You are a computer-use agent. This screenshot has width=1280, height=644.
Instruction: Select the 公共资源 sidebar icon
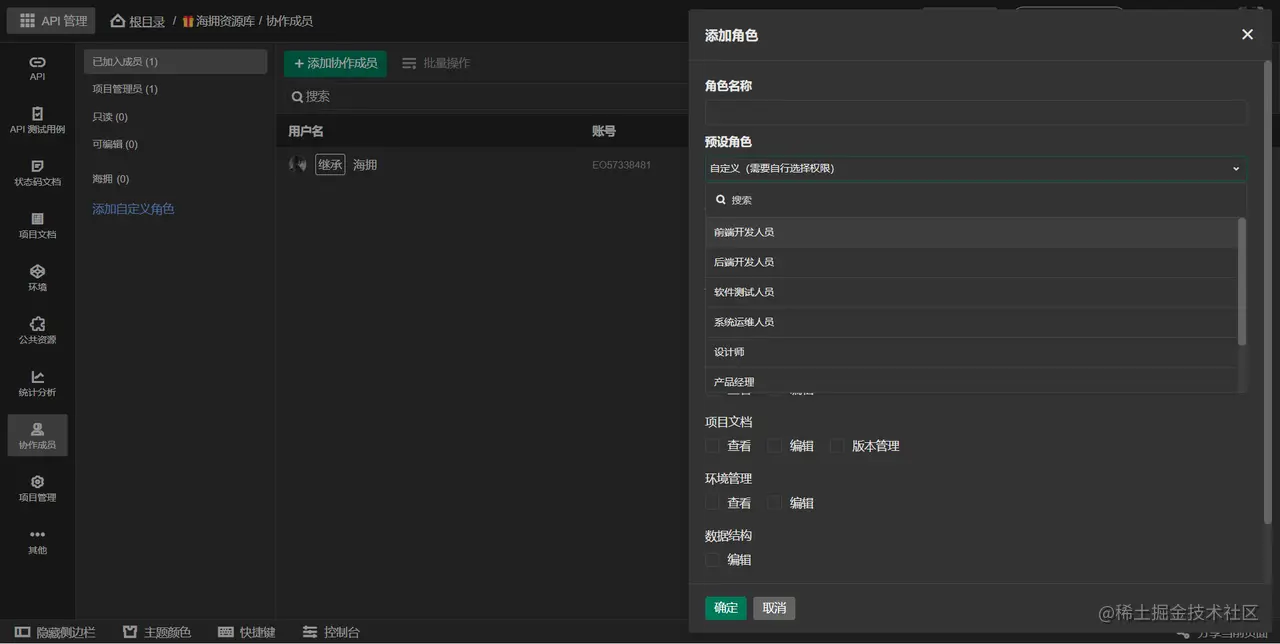(x=37, y=333)
